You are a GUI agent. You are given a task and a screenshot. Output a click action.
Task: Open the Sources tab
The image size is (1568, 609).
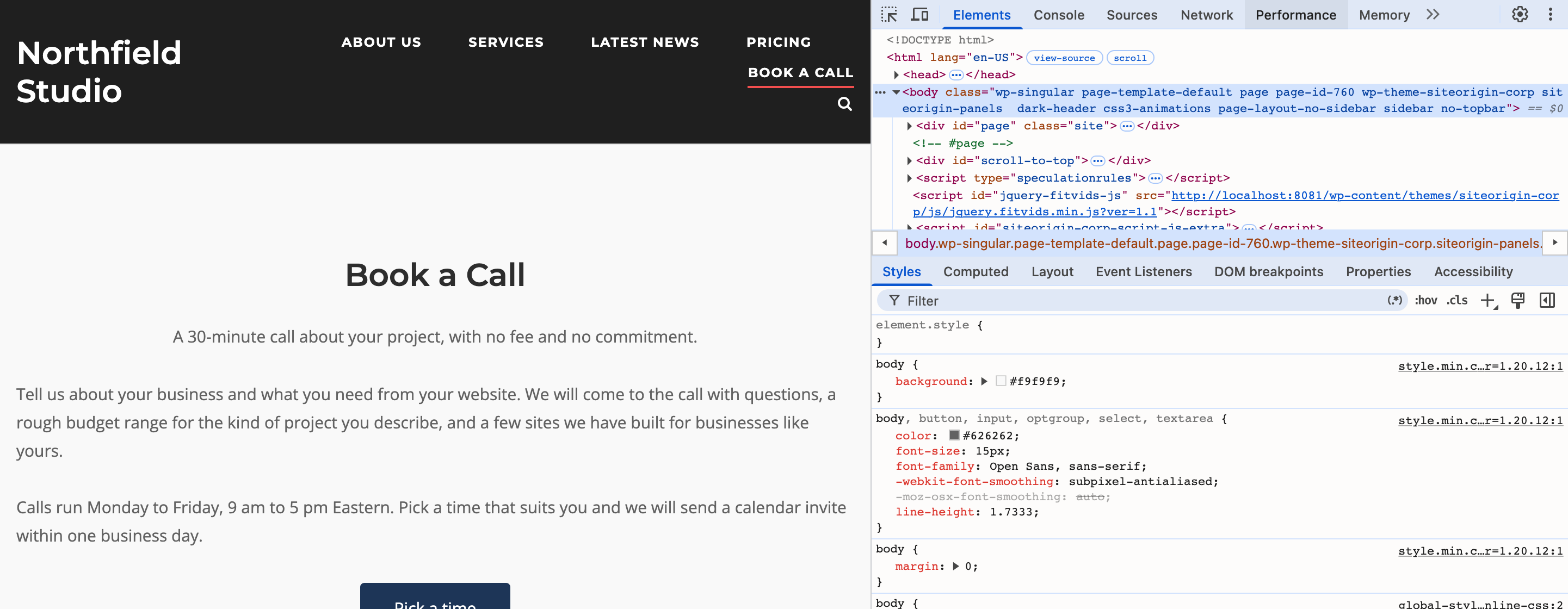pyautogui.click(x=1132, y=15)
